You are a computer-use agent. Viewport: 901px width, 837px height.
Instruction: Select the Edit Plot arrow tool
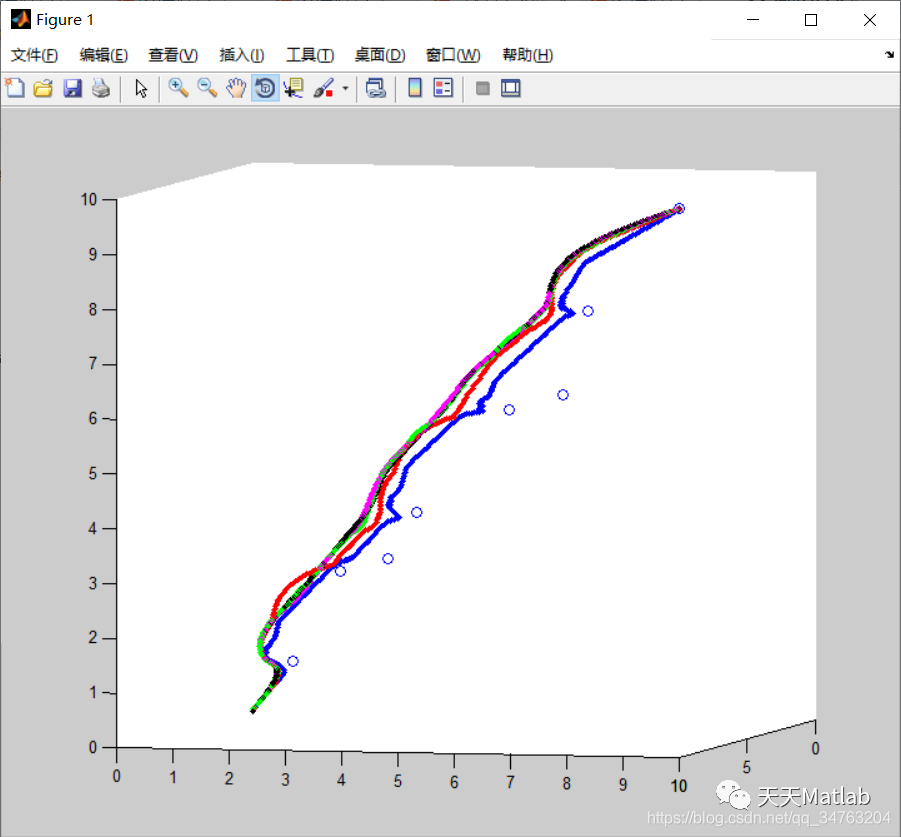[141, 88]
